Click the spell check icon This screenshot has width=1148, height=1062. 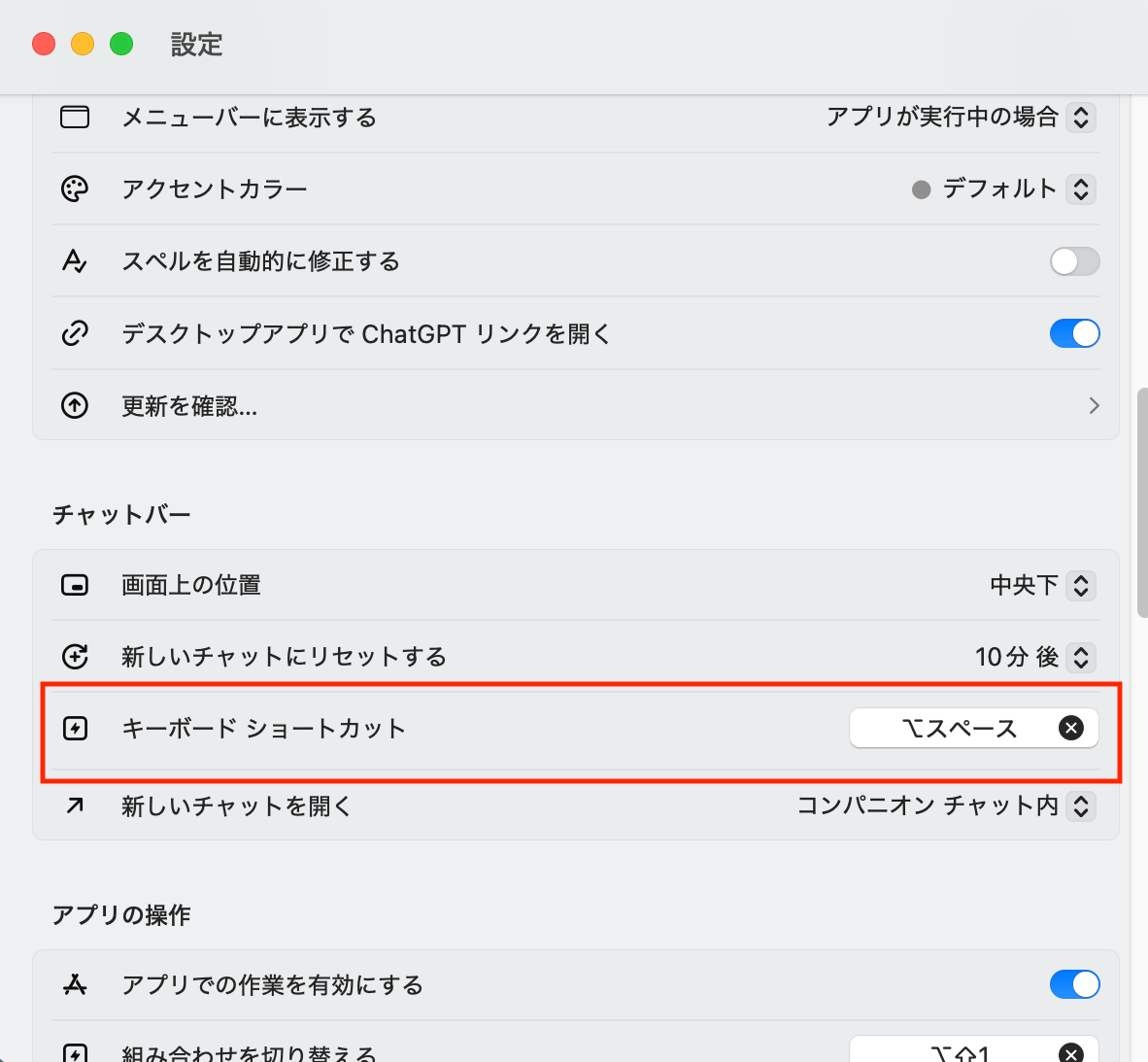(75, 261)
